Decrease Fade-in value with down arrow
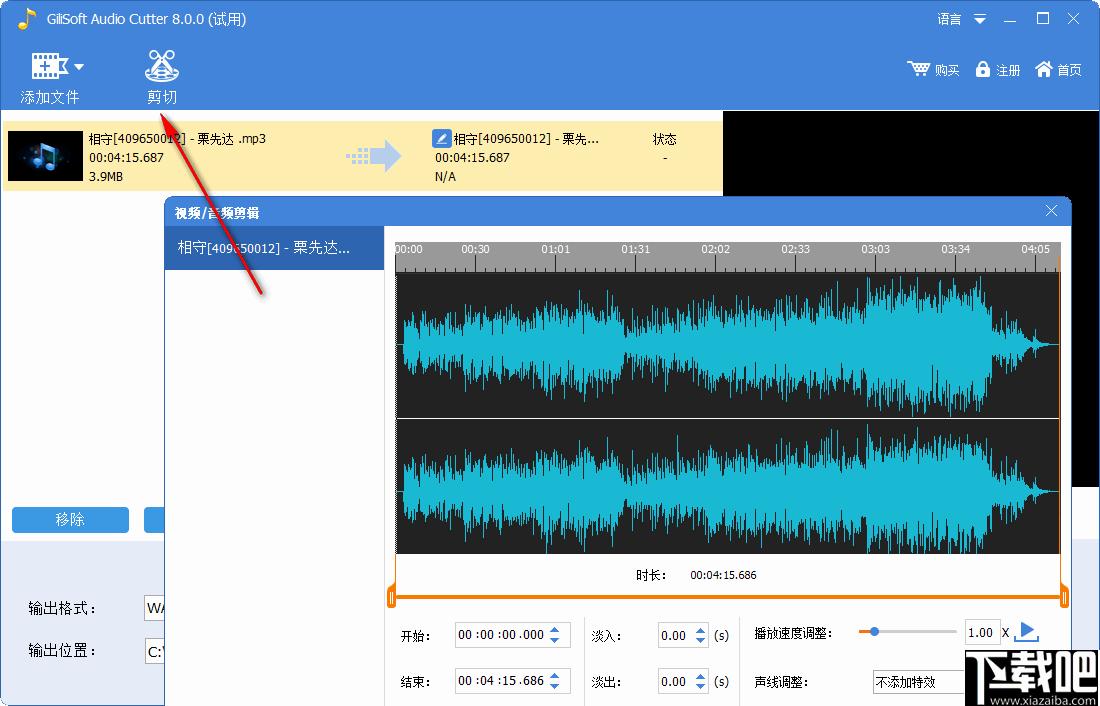 pyautogui.click(x=700, y=640)
